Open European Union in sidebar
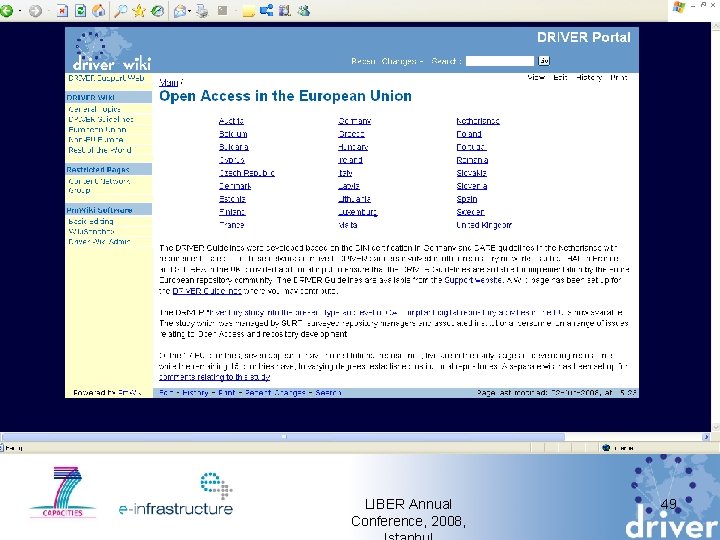Screen dimensions: 720x540 [97, 129]
